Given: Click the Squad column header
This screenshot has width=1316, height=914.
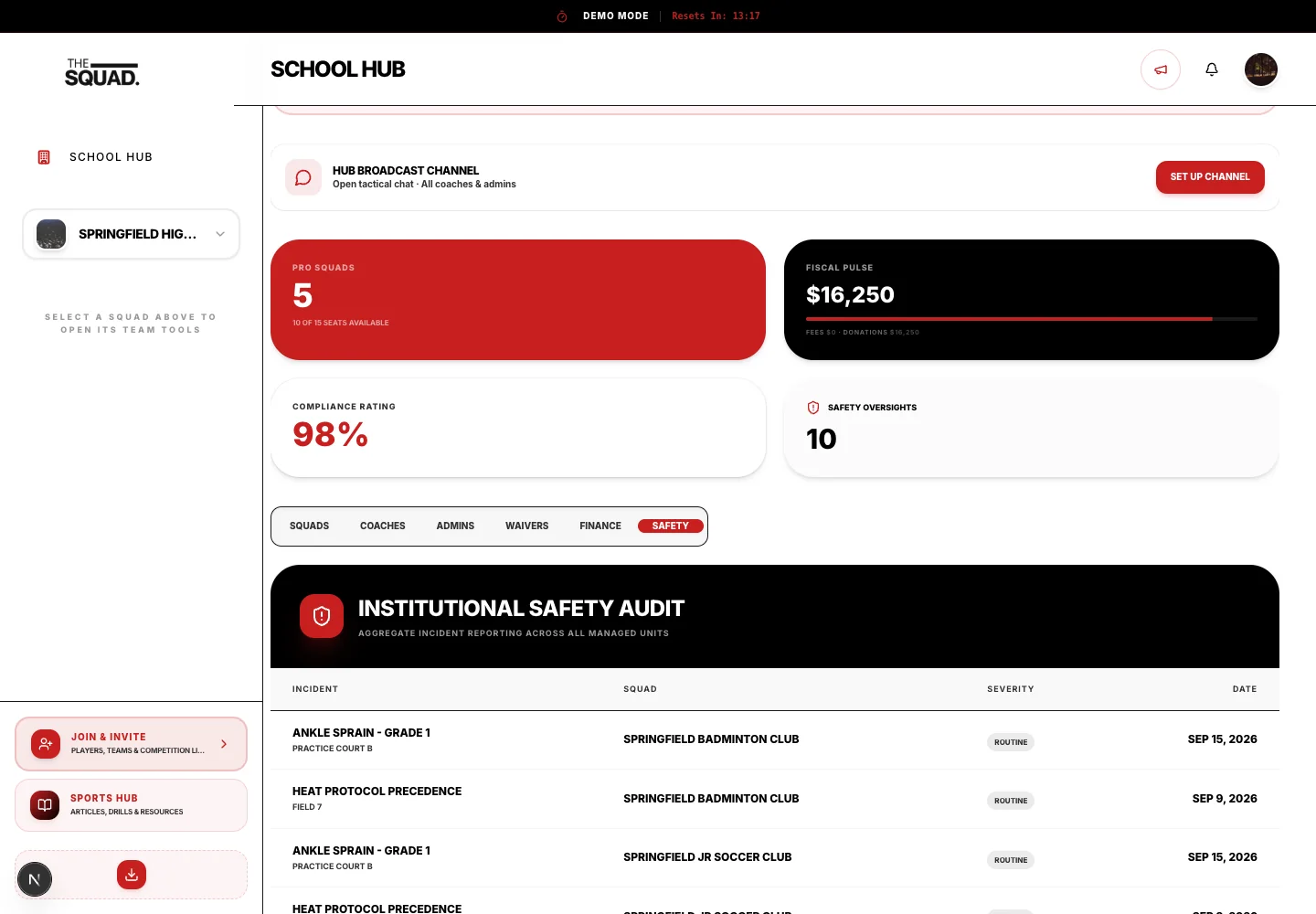Looking at the screenshot, I should (x=640, y=689).
